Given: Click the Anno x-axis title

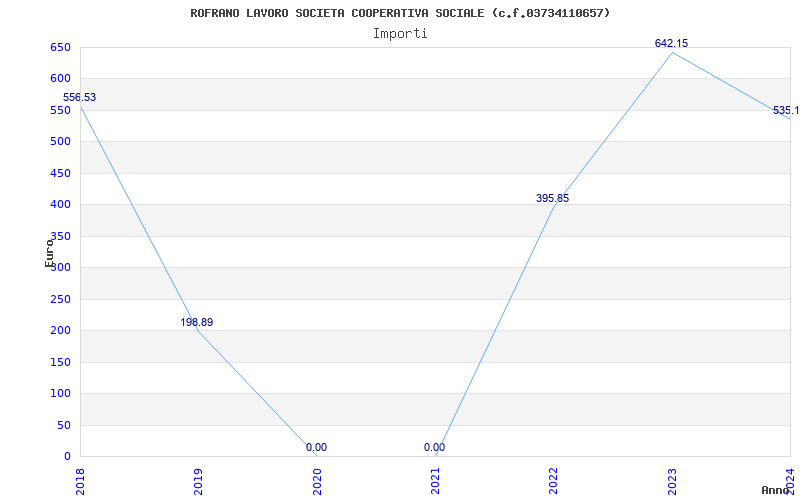Looking at the screenshot, I should pyautogui.click(x=776, y=490).
